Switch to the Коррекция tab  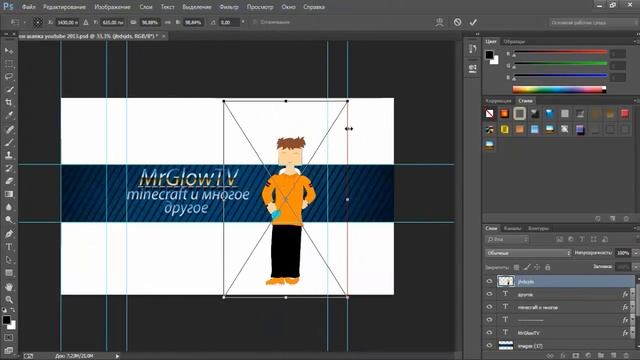click(x=498, y=100)
